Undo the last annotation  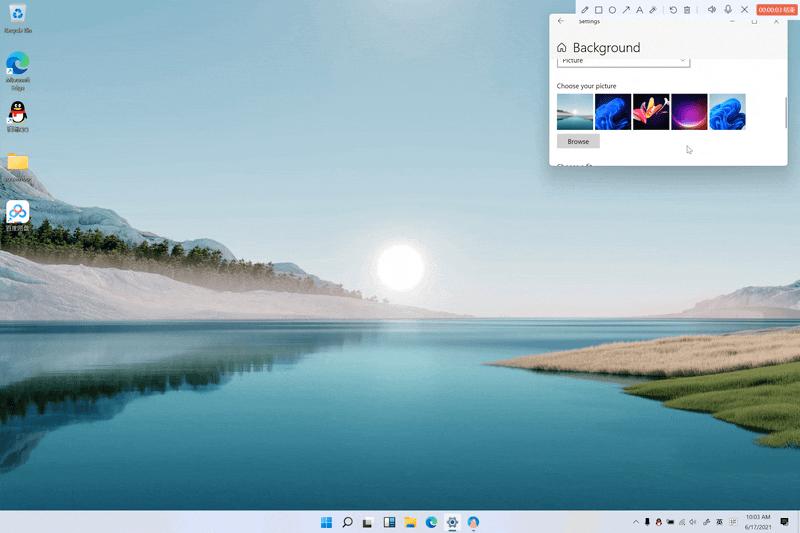tap(673, 10)
